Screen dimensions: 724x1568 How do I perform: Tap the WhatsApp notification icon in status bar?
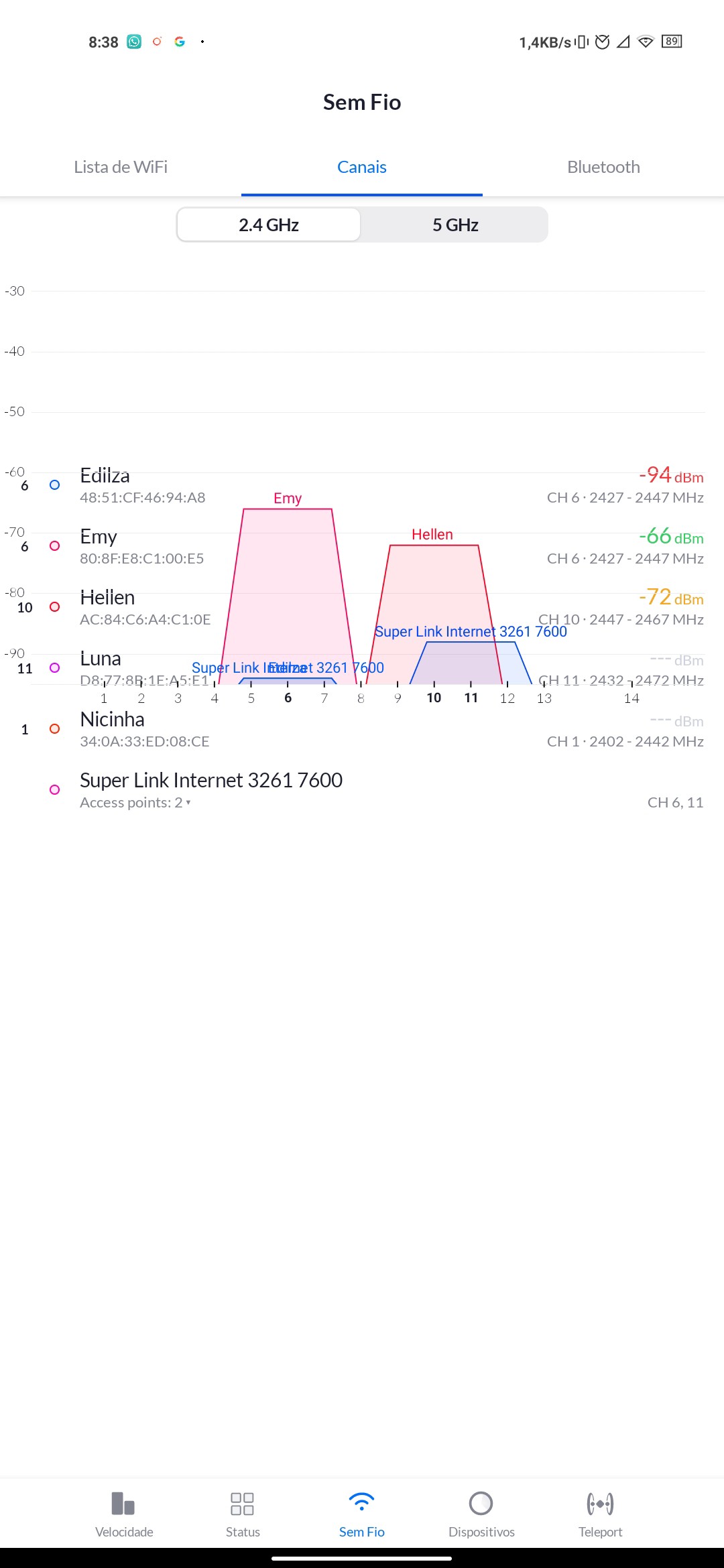pyautogui.click(x=135, y=42)
